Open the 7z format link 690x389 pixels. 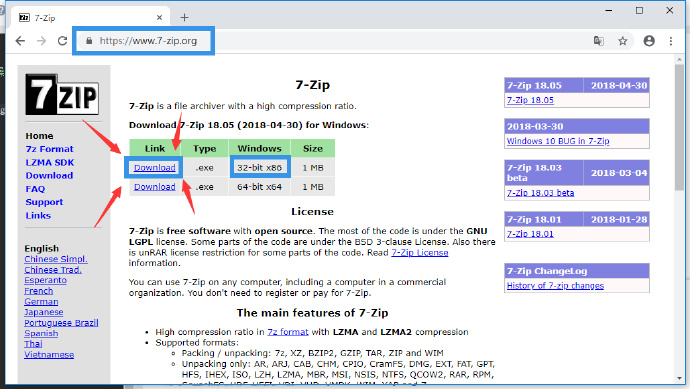[x=288, y=332]
